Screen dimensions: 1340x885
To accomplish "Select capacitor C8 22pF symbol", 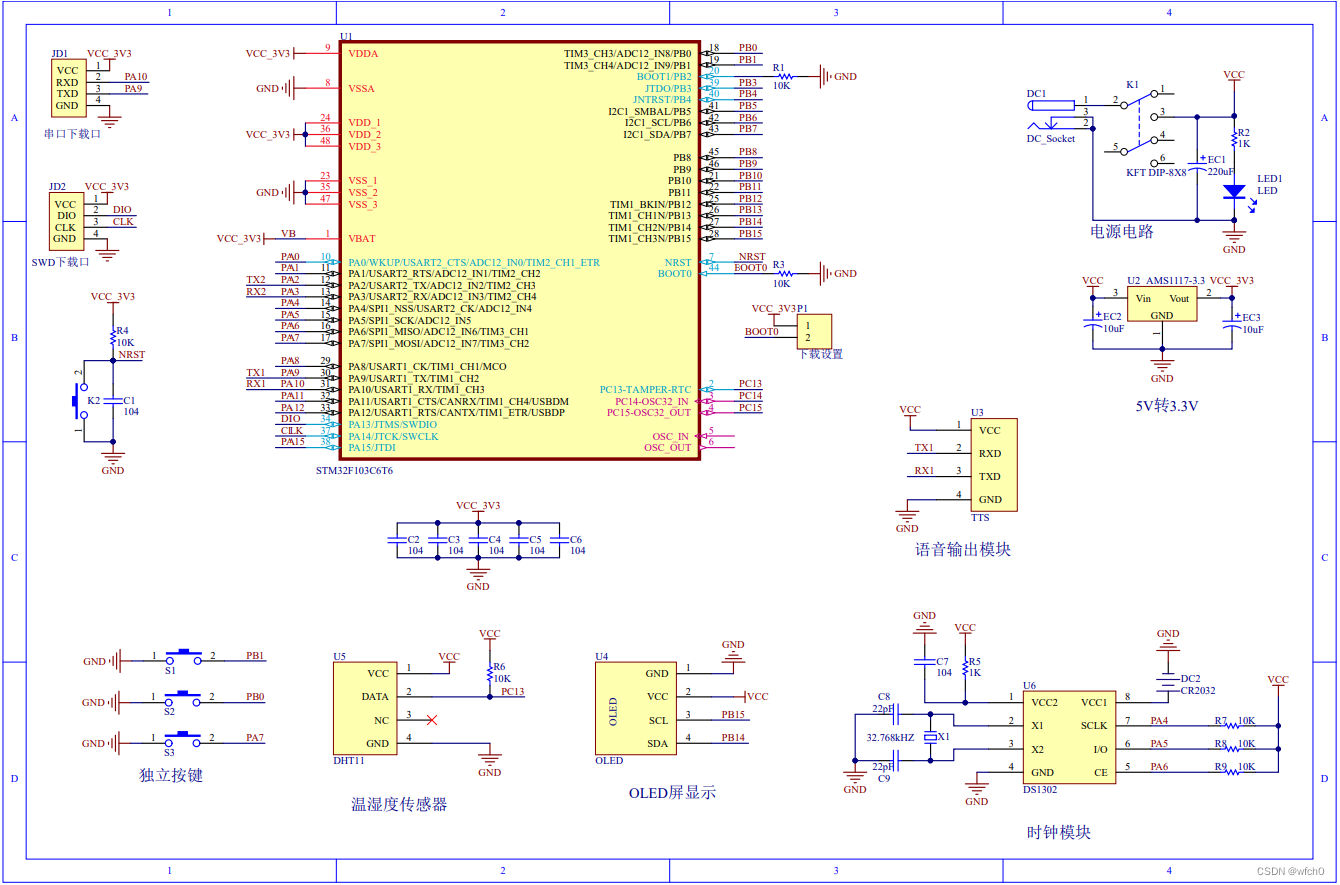I will (x=898, y=714).
